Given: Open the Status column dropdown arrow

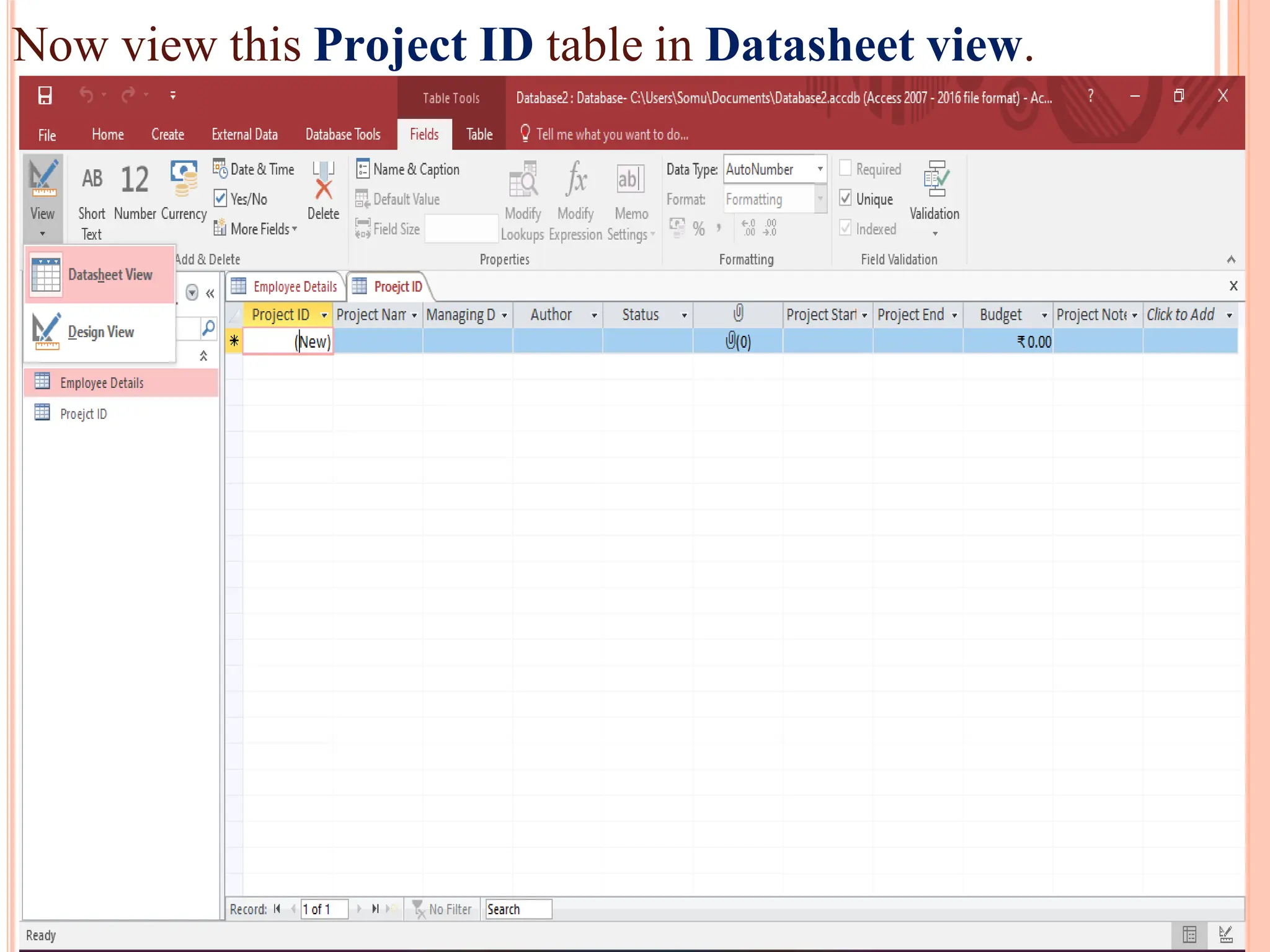Looking at the screenshot, I should 684,315.
